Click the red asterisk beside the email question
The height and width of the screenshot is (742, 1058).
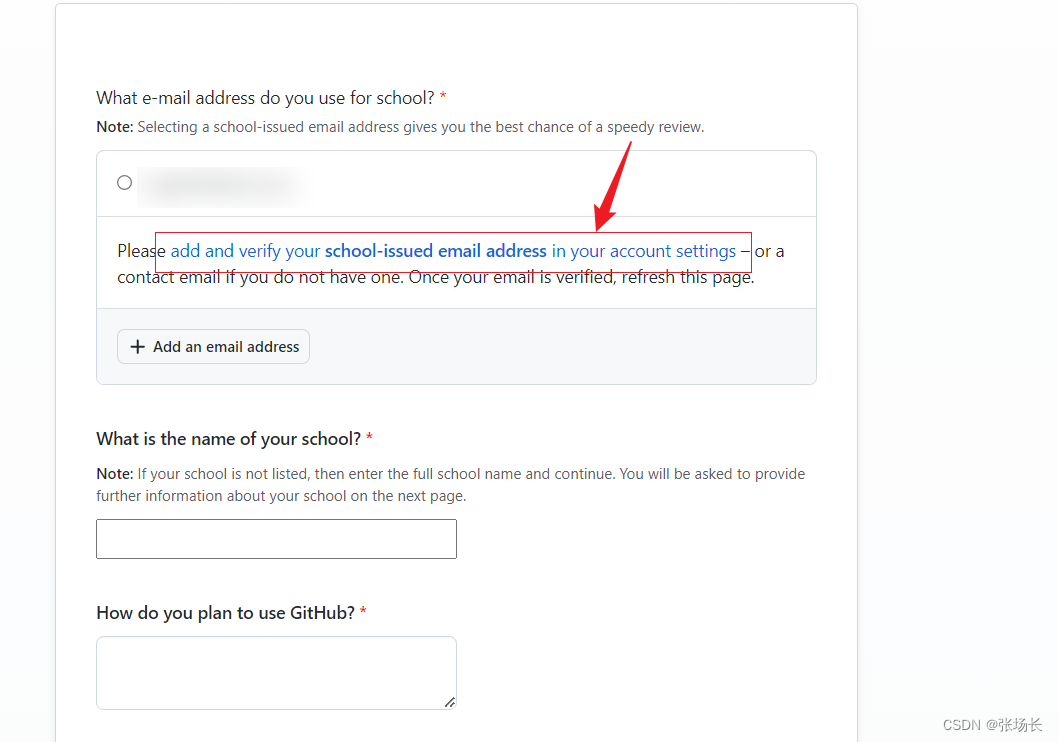tap(443, 96)
